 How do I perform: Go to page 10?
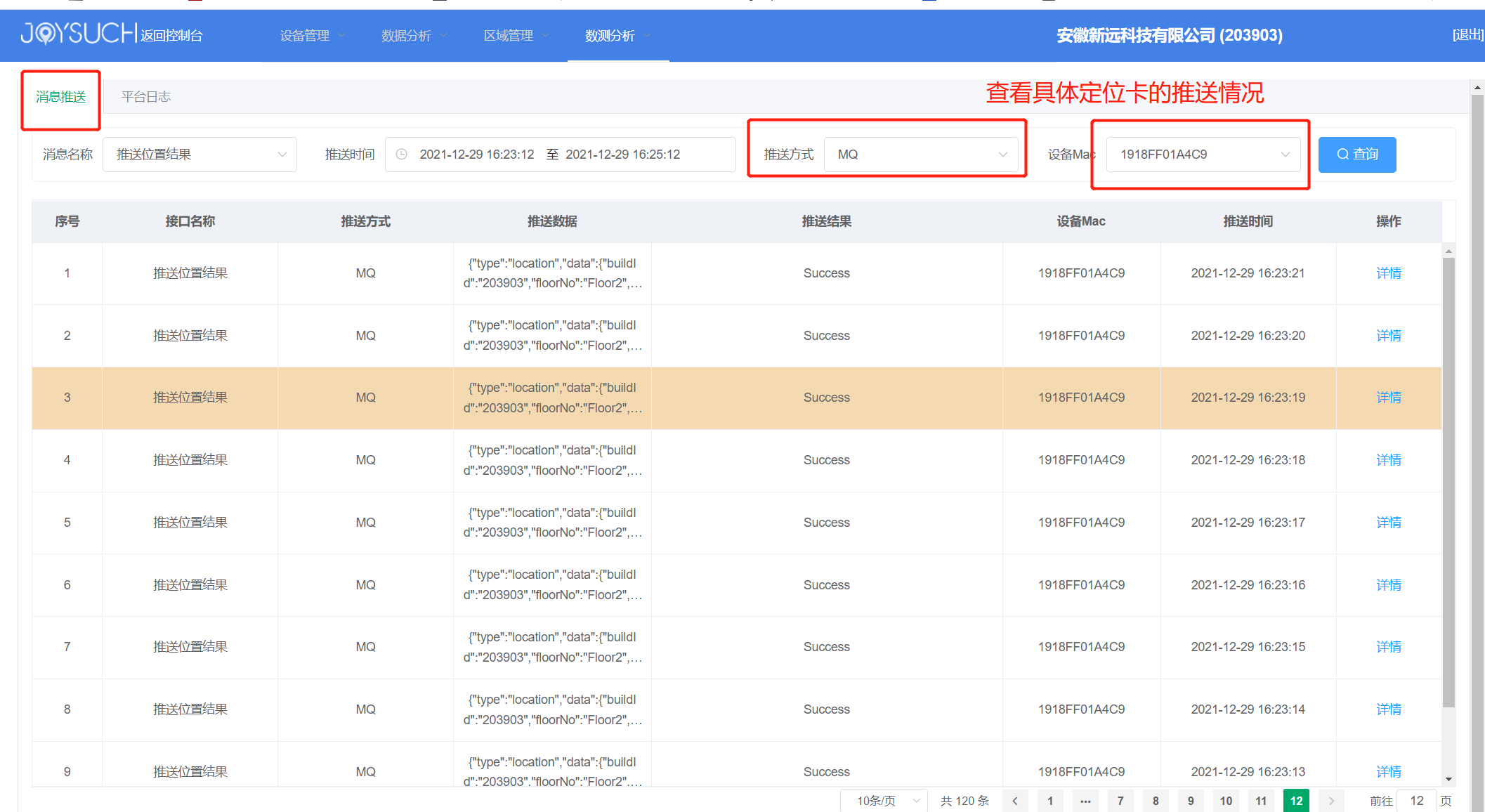pyautogui.click(x=1226, y=801)
